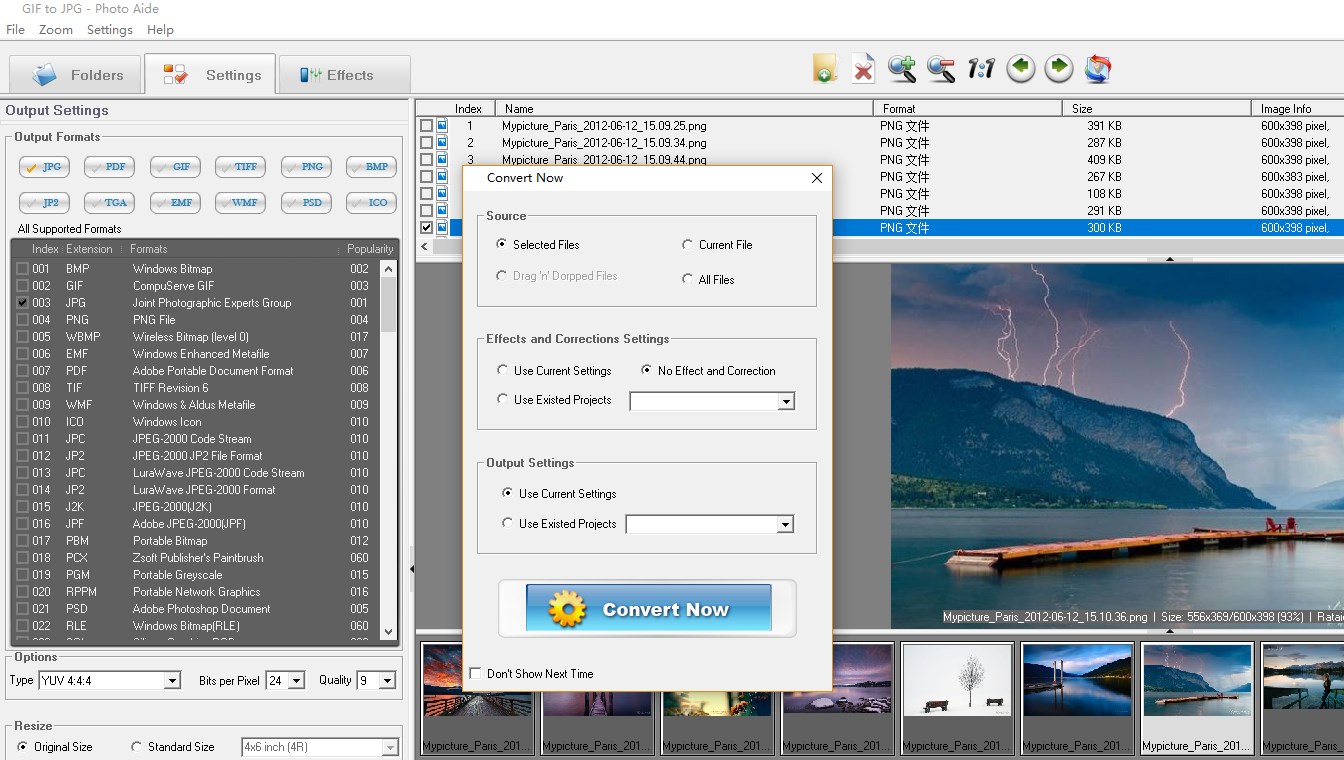Check Don't Show Next Time box
Screen dimensions: 1344x760
[x=475, y=674]
